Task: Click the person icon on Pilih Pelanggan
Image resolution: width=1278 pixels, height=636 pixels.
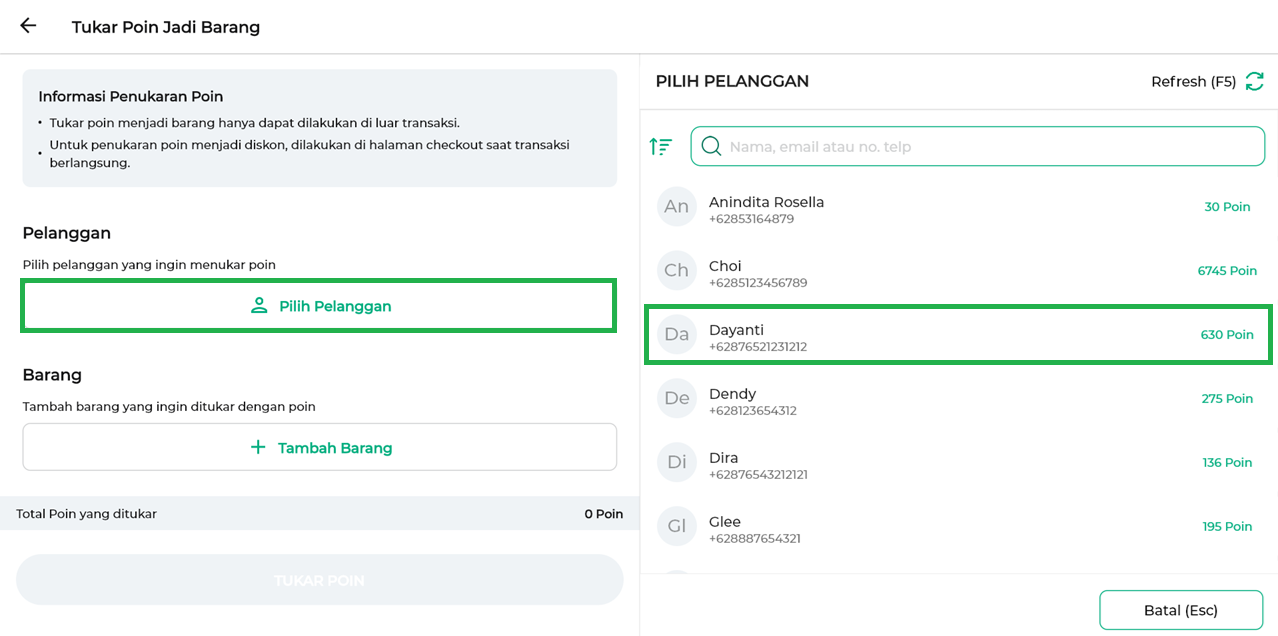Action: (x=259, y=306)
